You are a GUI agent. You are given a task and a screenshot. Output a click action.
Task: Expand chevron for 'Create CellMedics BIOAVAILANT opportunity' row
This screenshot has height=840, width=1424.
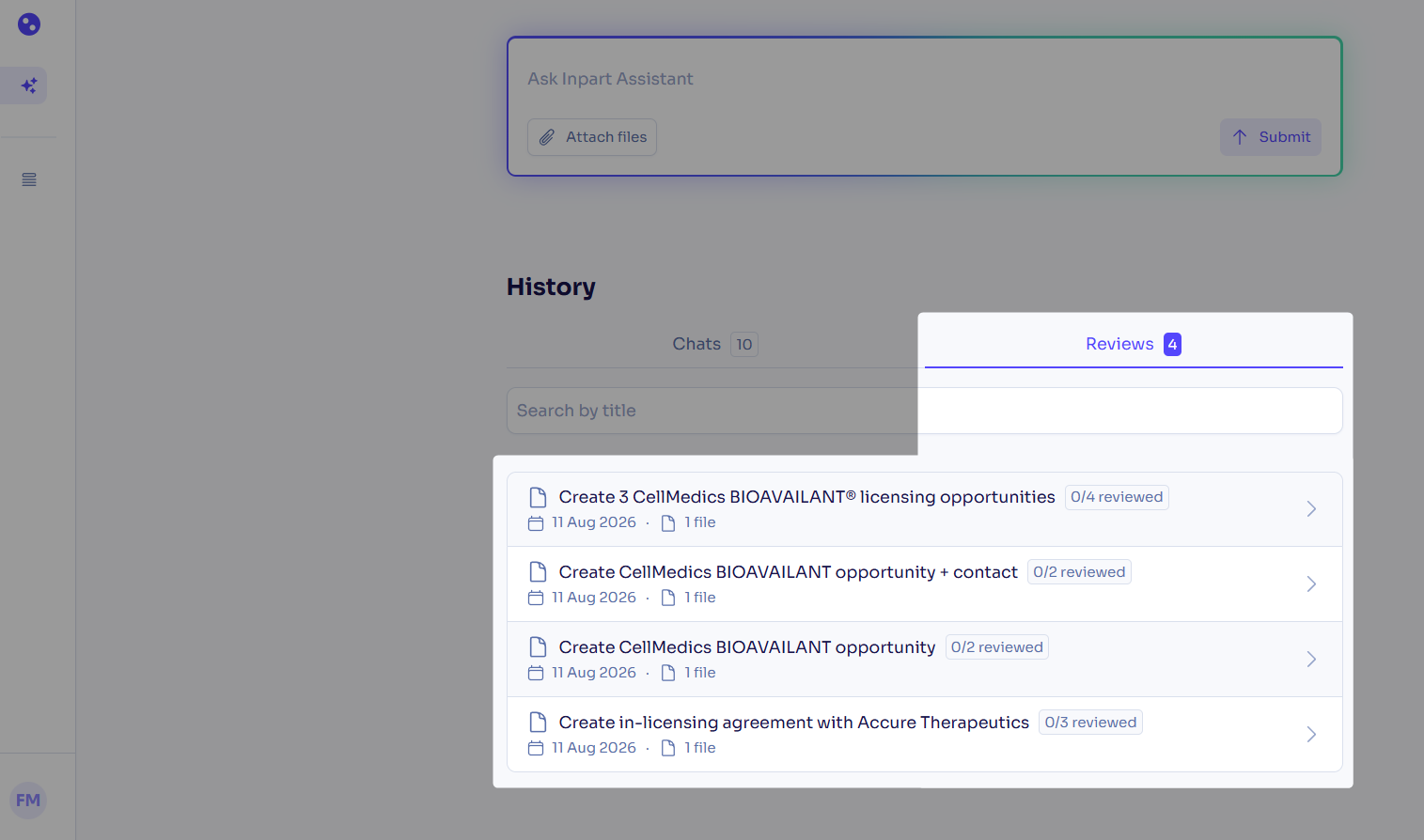[x=1311, y=660]
